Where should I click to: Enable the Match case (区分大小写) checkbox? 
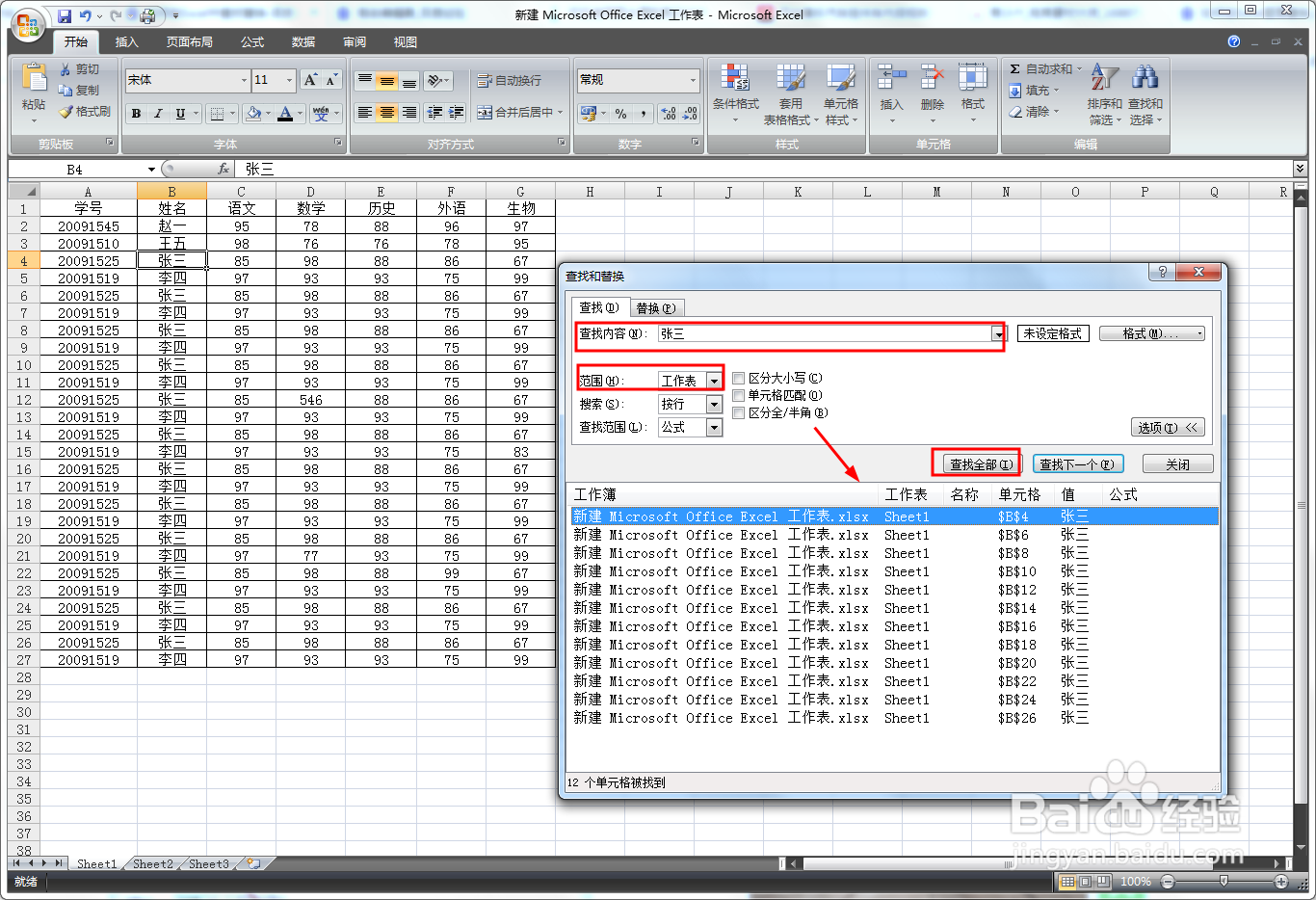coord(739,379)
